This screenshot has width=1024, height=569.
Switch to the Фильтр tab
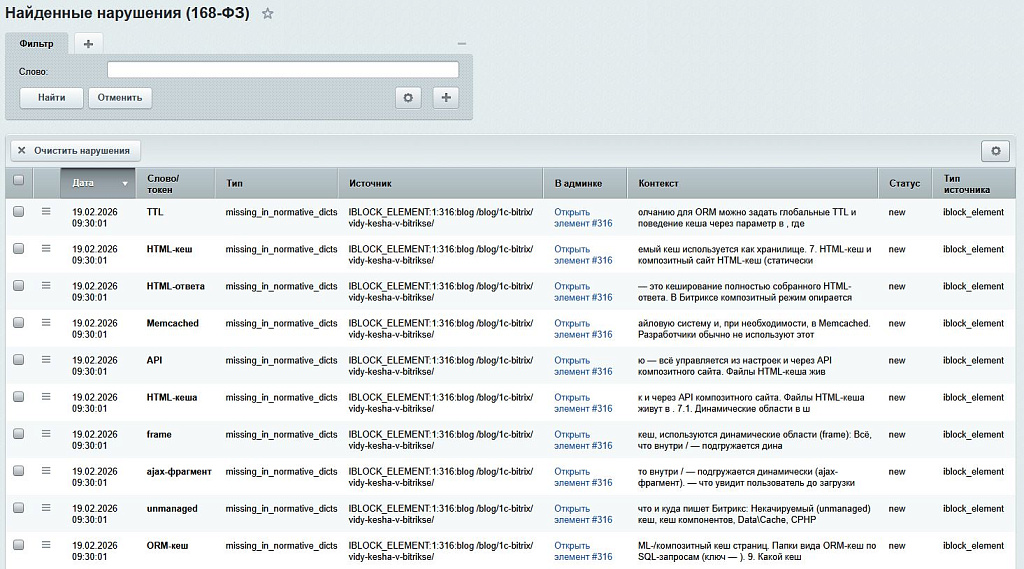[36, 44]
